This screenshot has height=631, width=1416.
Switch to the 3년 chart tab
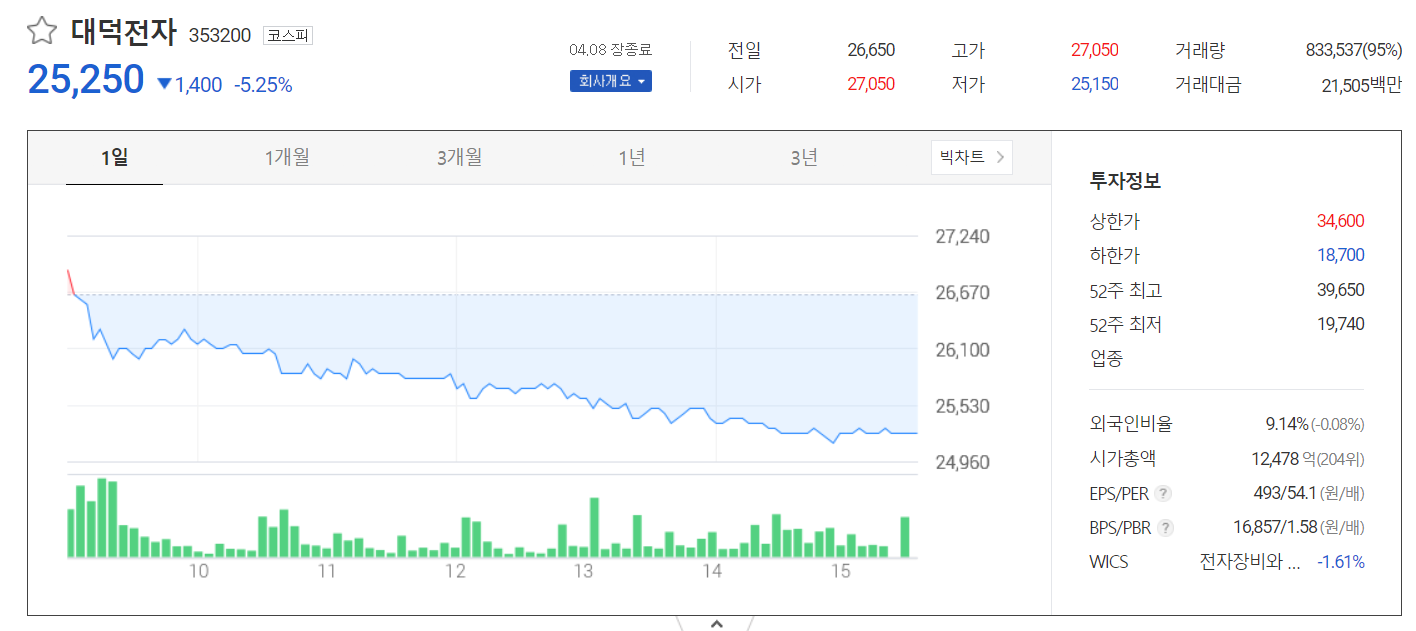[x=804, y=157]
